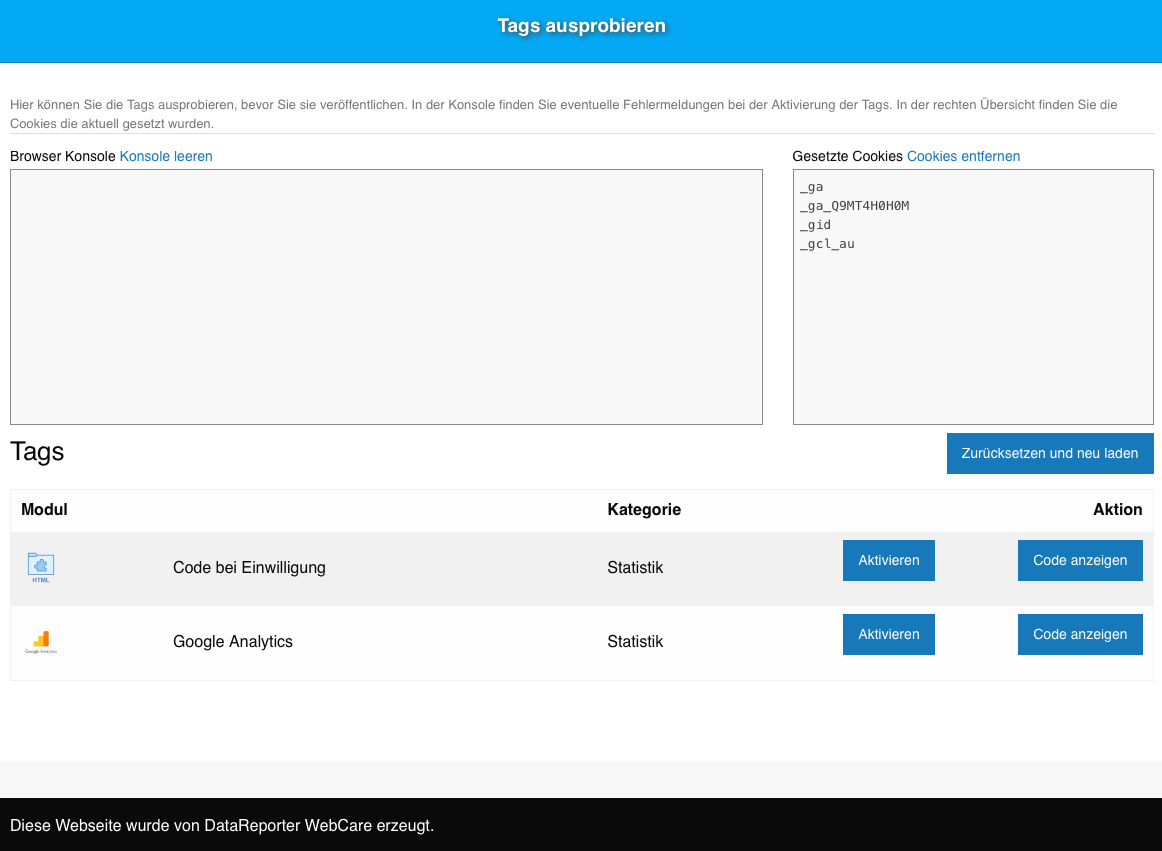
Task: Select the _ga cookie entry
Action: [x=812, y=187]
